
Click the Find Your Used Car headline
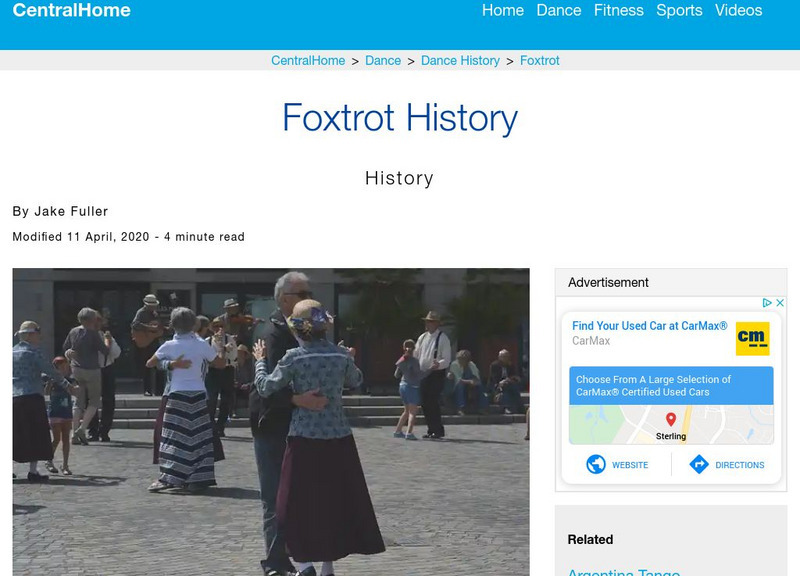(x=649, y=325)
